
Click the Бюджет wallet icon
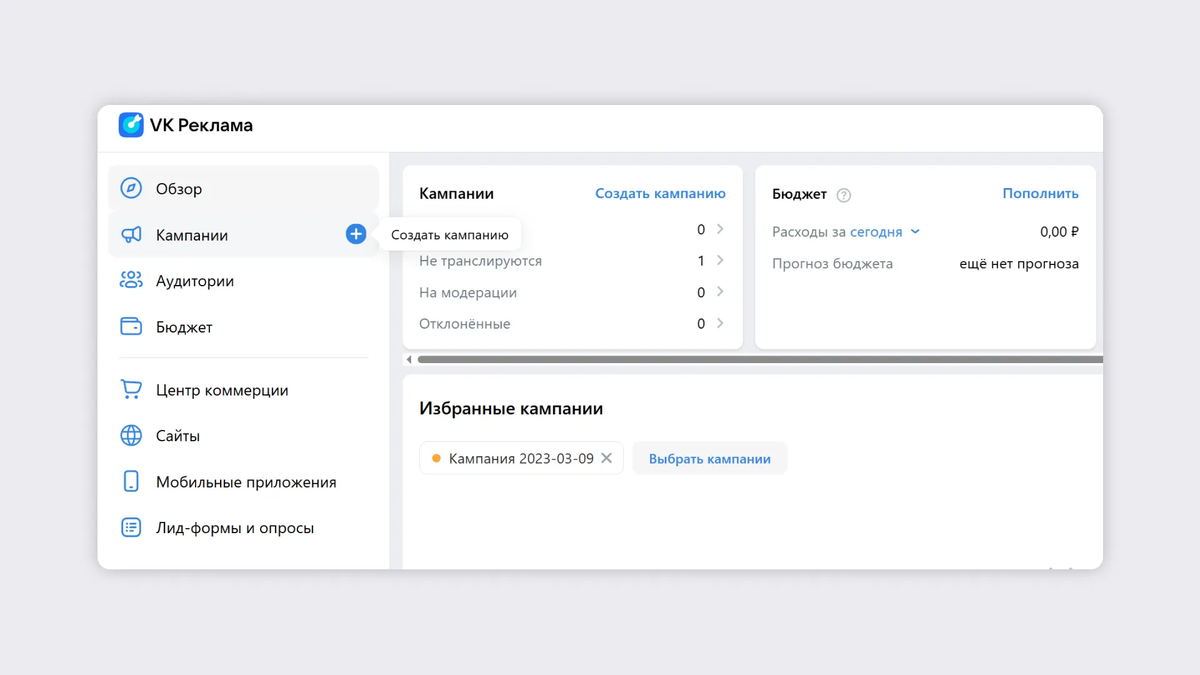131,327
